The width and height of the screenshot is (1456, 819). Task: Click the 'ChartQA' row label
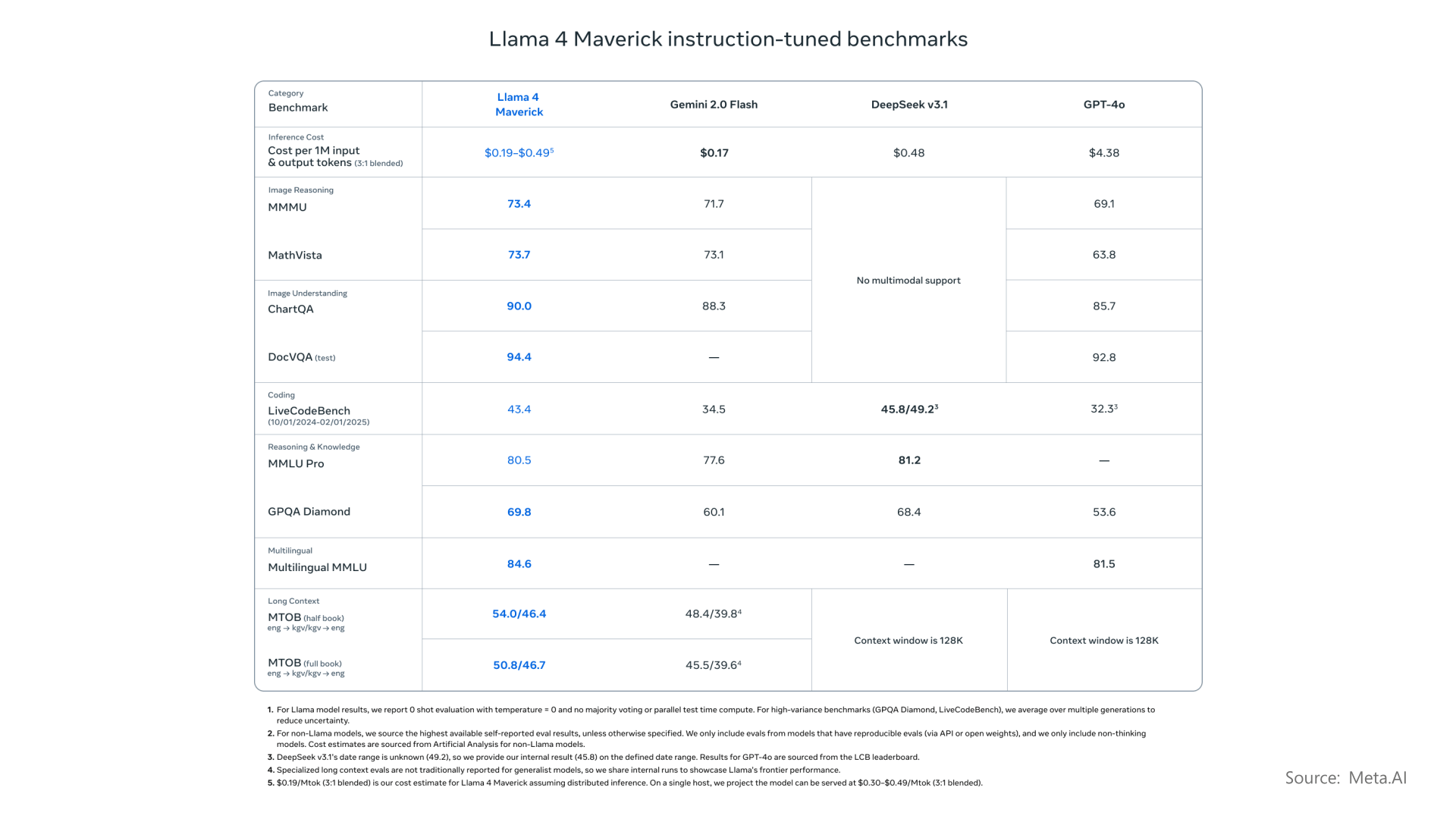click(x=290, y=309)
